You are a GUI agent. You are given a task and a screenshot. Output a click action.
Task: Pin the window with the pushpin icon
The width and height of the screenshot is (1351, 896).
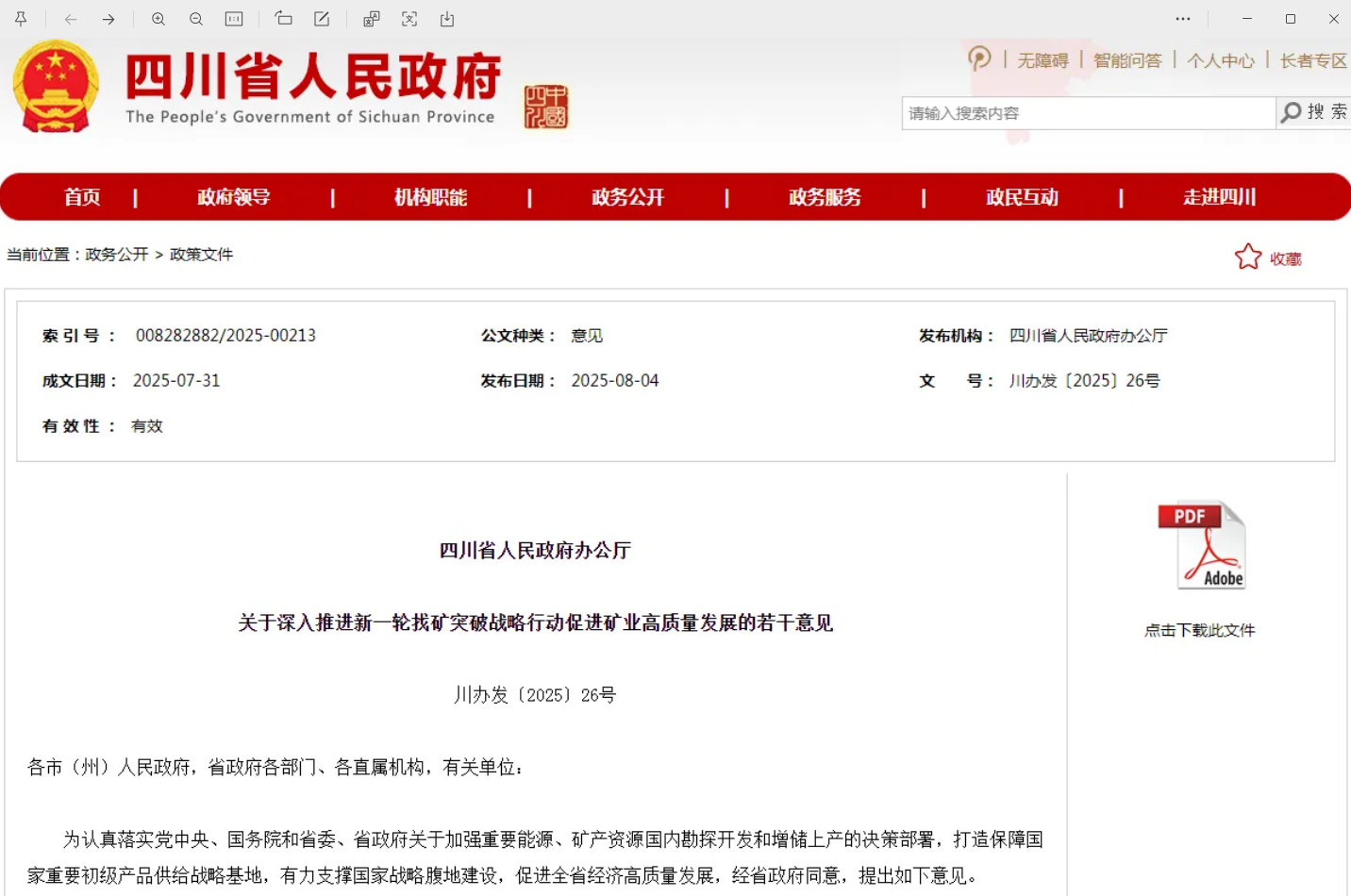point(21,19)
